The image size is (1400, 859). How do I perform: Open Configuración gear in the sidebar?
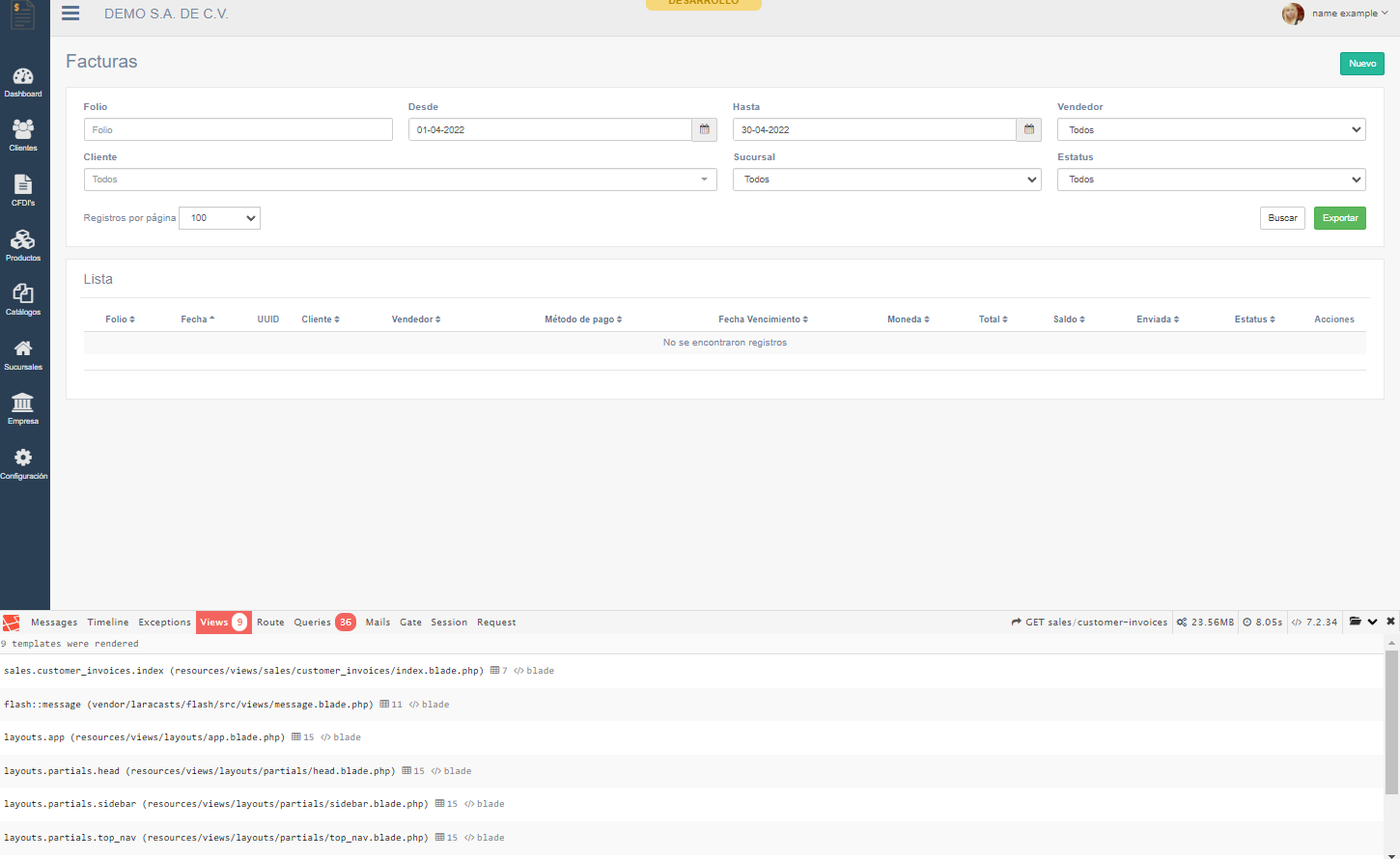[x=23, y=463]
